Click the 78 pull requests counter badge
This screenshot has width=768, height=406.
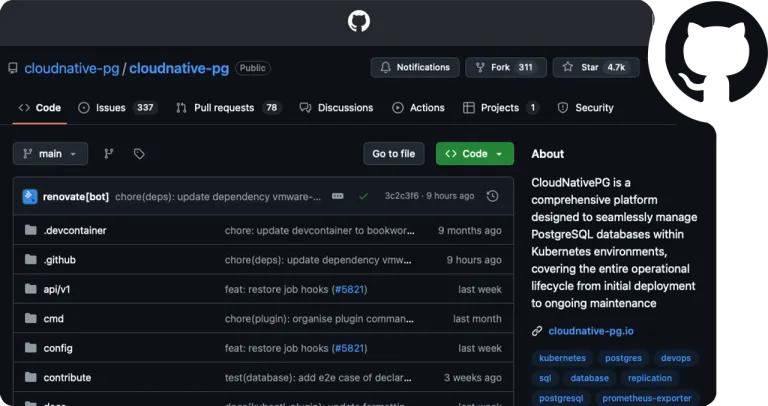(272, 108)
